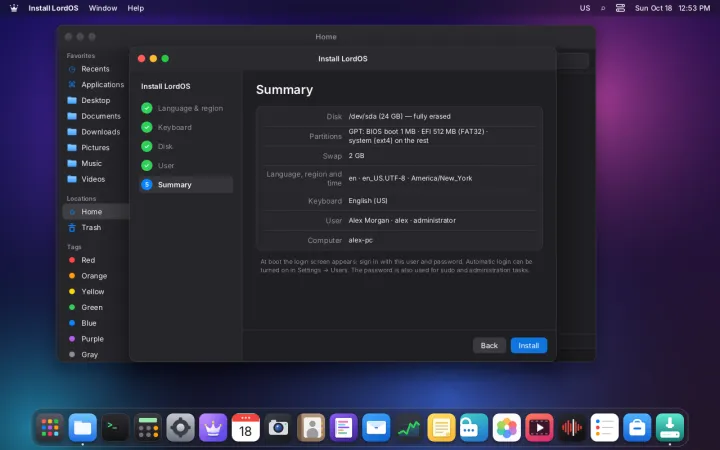Open the Help menu
The width and height of the screenshot is (720, 450).
(135, 8)
